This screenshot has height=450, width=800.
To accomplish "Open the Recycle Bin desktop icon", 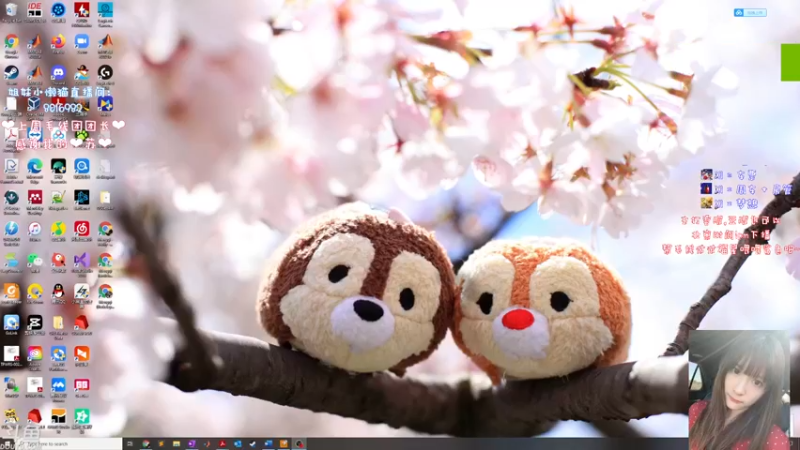I will click(x=11, y=10).
